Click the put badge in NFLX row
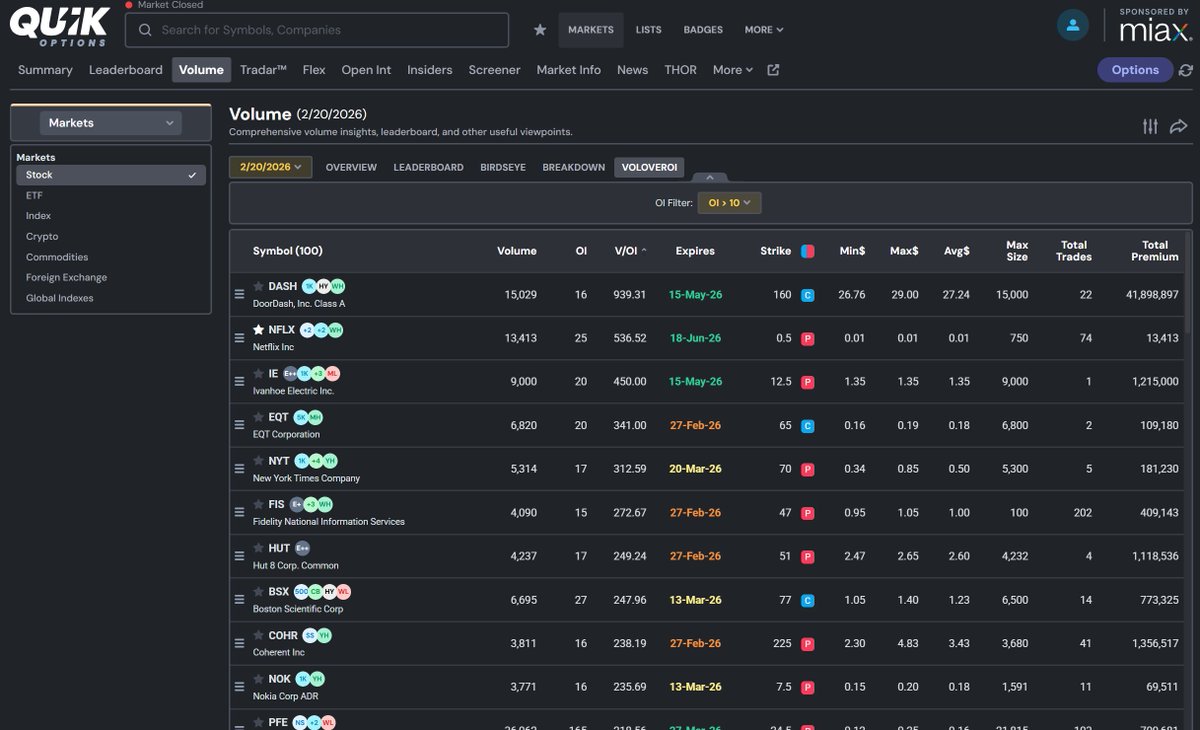 (x=808, y=339)
